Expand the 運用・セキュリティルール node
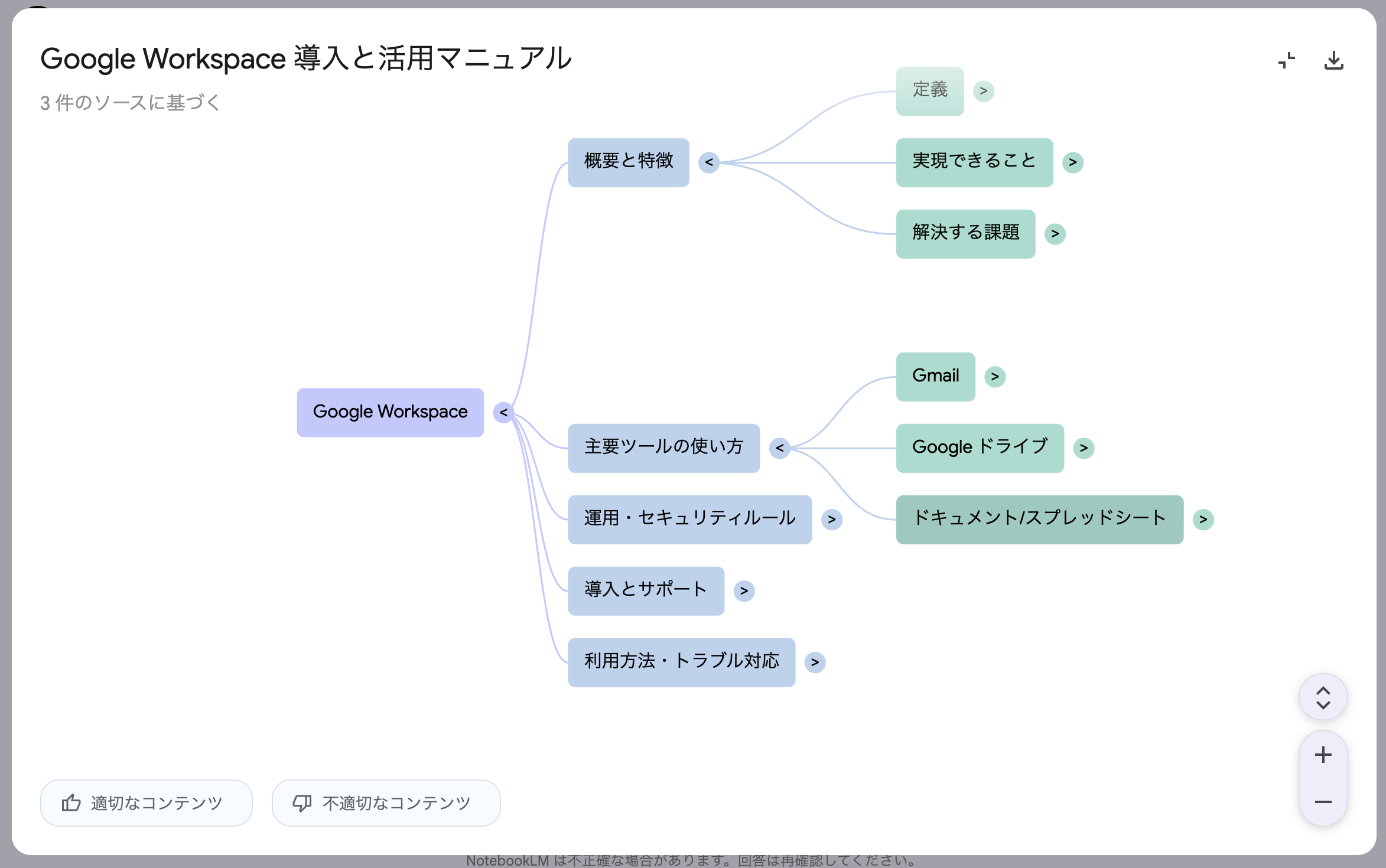Viewport: 1386px width, 868px height. (x=832, y=520)
